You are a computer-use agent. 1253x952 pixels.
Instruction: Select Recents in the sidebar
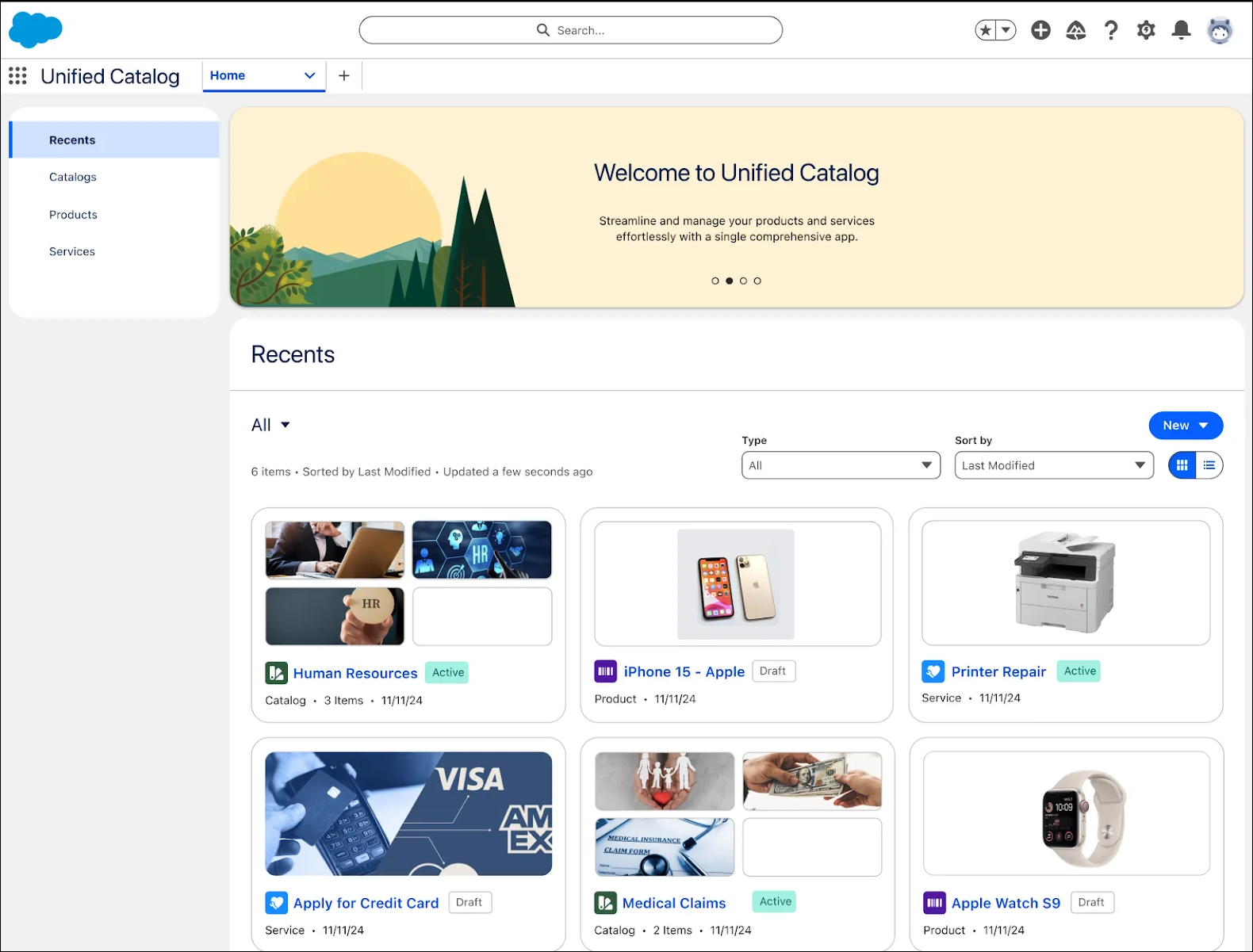[114, 140]
